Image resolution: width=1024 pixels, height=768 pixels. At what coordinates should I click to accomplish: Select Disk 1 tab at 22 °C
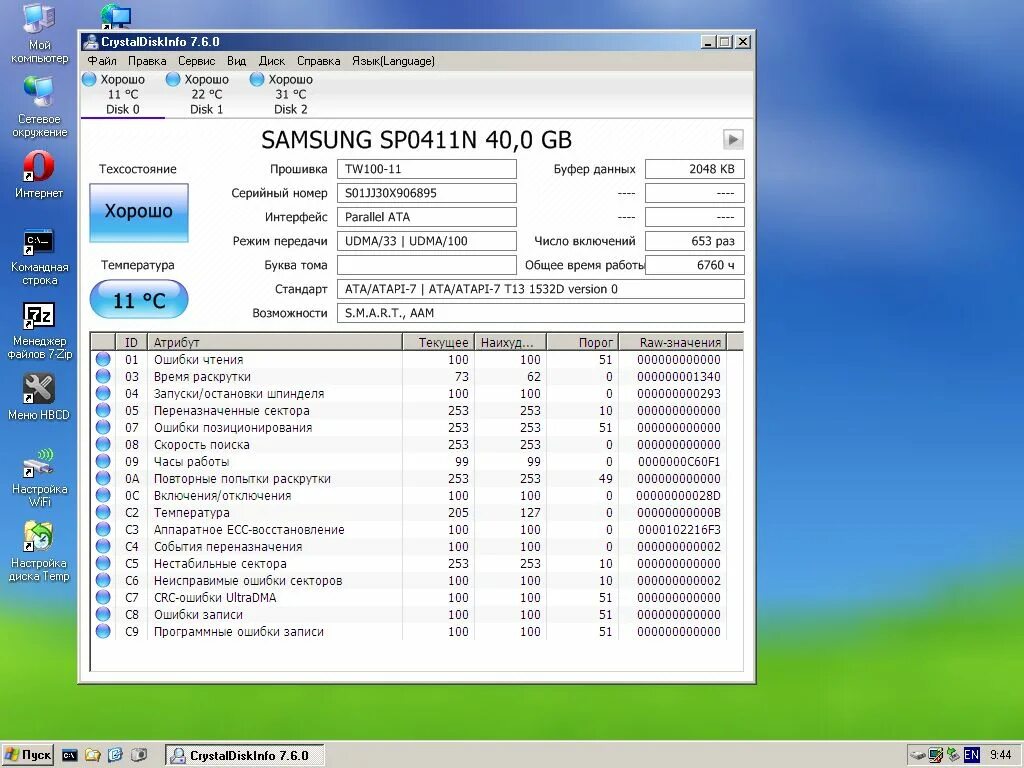(x=206, y=94)
